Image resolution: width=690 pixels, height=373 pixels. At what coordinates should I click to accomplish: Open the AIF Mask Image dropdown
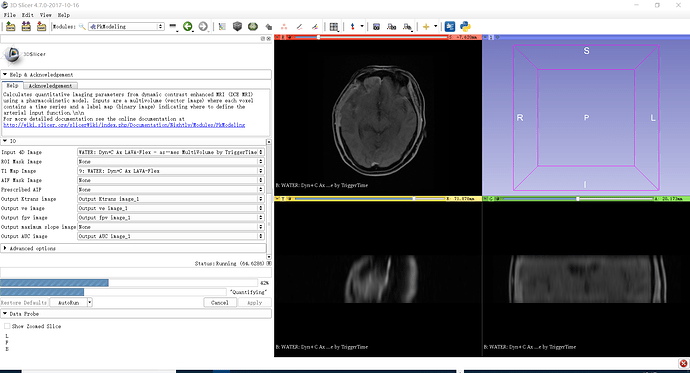tap(170, 180)
